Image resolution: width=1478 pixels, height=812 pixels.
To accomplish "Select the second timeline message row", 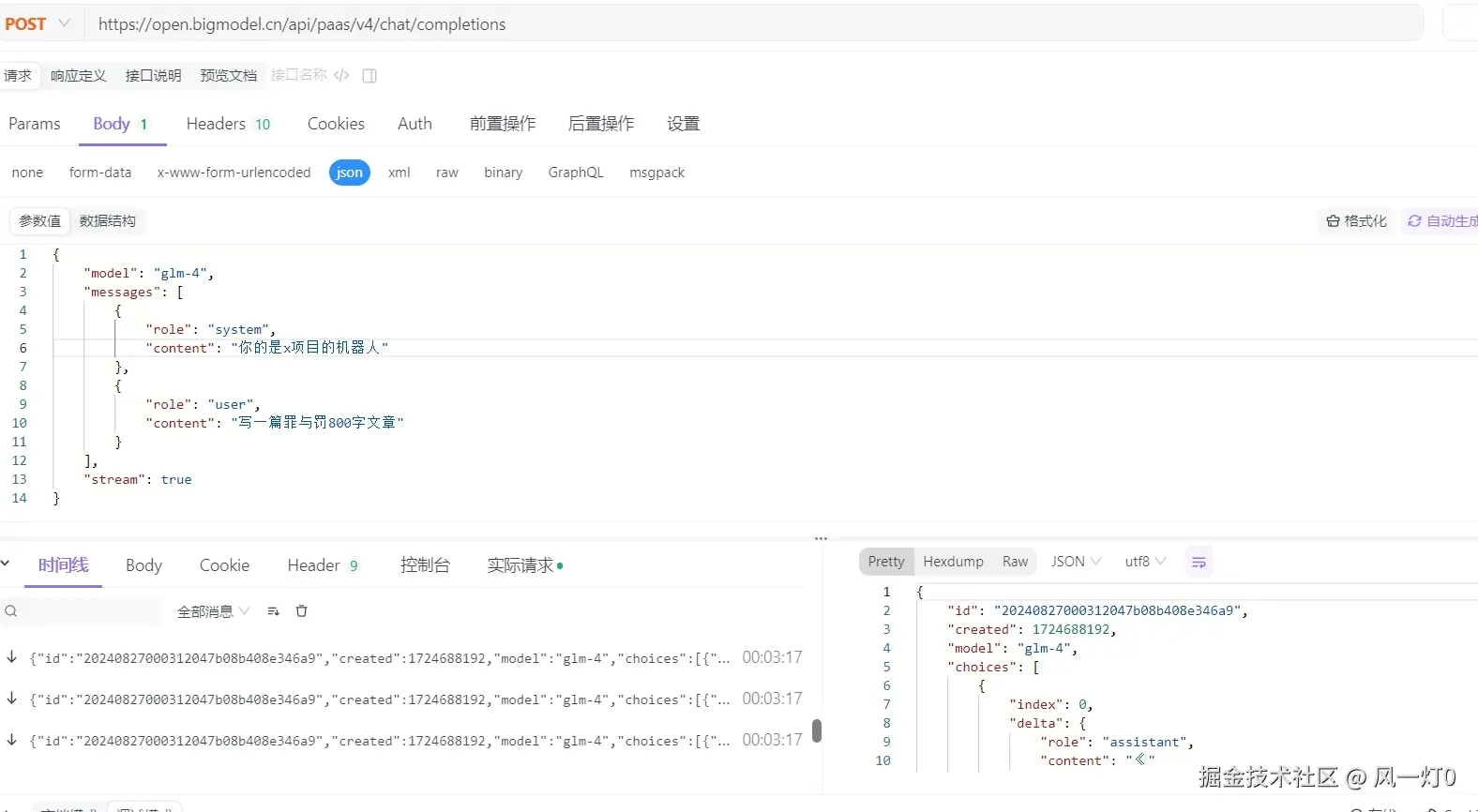I will (x=403, y=699).
